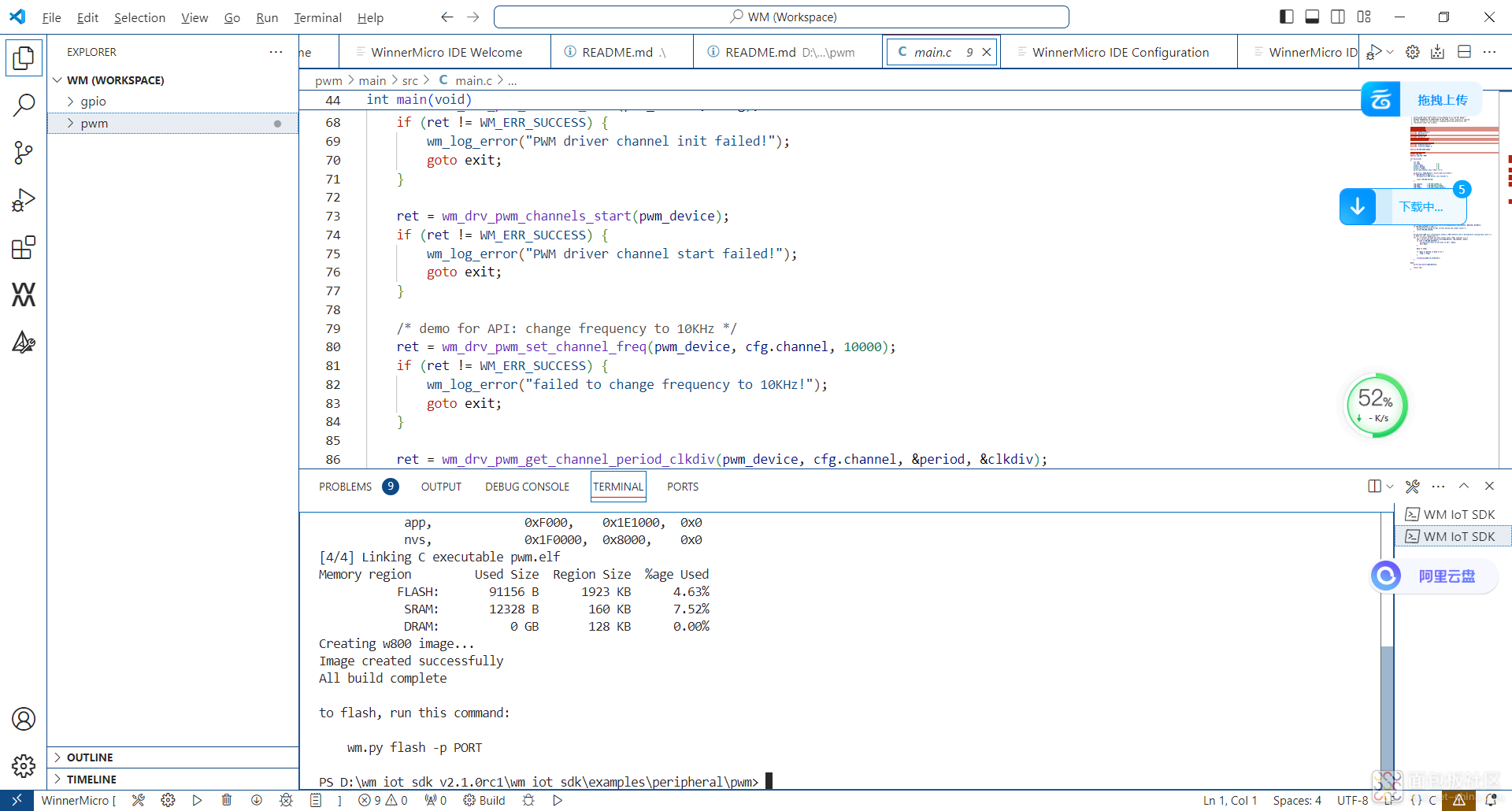Click the terminal panel wrench tools icon
1512x811 pixels.
pos(1413,487)
